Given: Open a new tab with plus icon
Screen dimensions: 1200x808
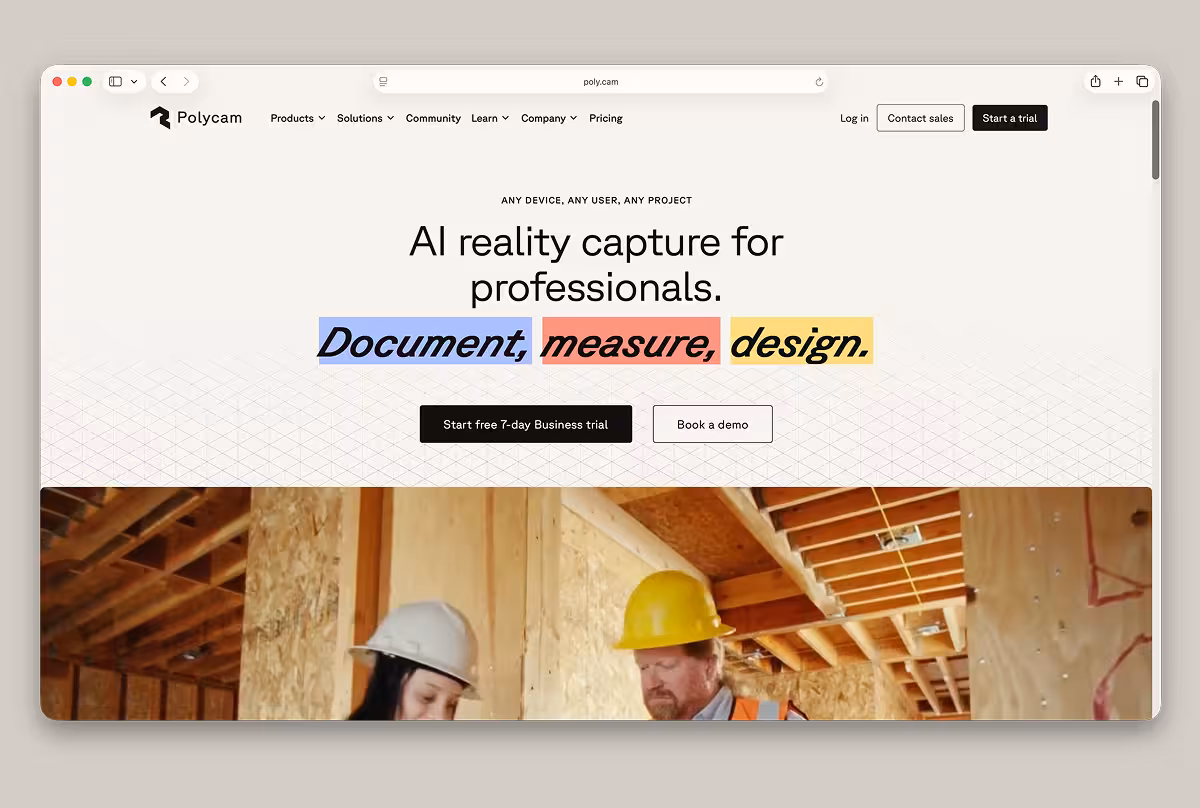Looking at the screenshot, I should (x=1118, y=82).
